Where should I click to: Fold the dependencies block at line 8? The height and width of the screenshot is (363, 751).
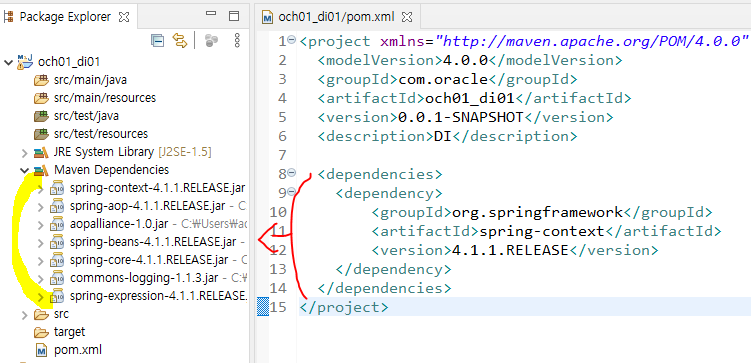(292, 173)
